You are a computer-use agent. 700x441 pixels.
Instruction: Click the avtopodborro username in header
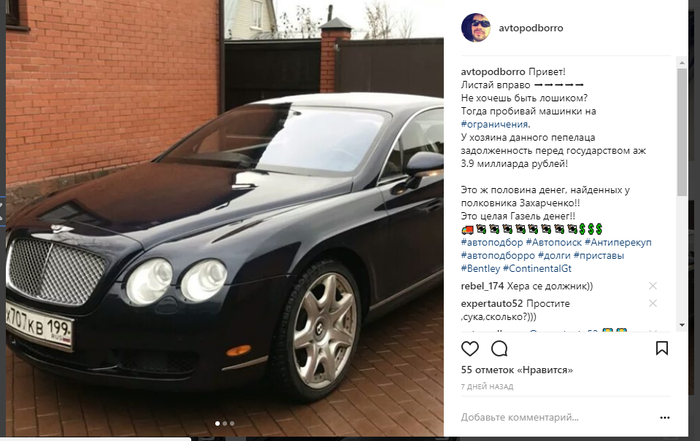(531, 28)
